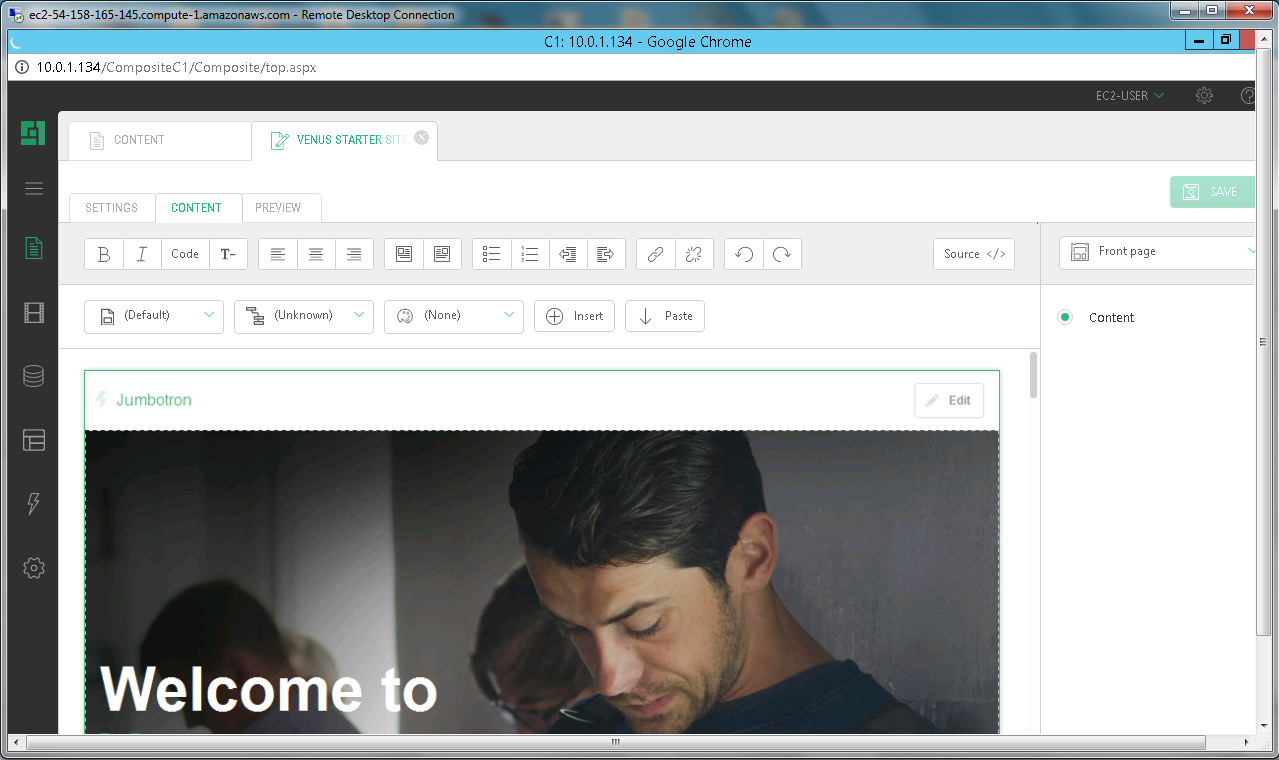Click the editor vertical scrollbar
Viewport: 1279px width, 760px height.
[x=1033, y=374]
